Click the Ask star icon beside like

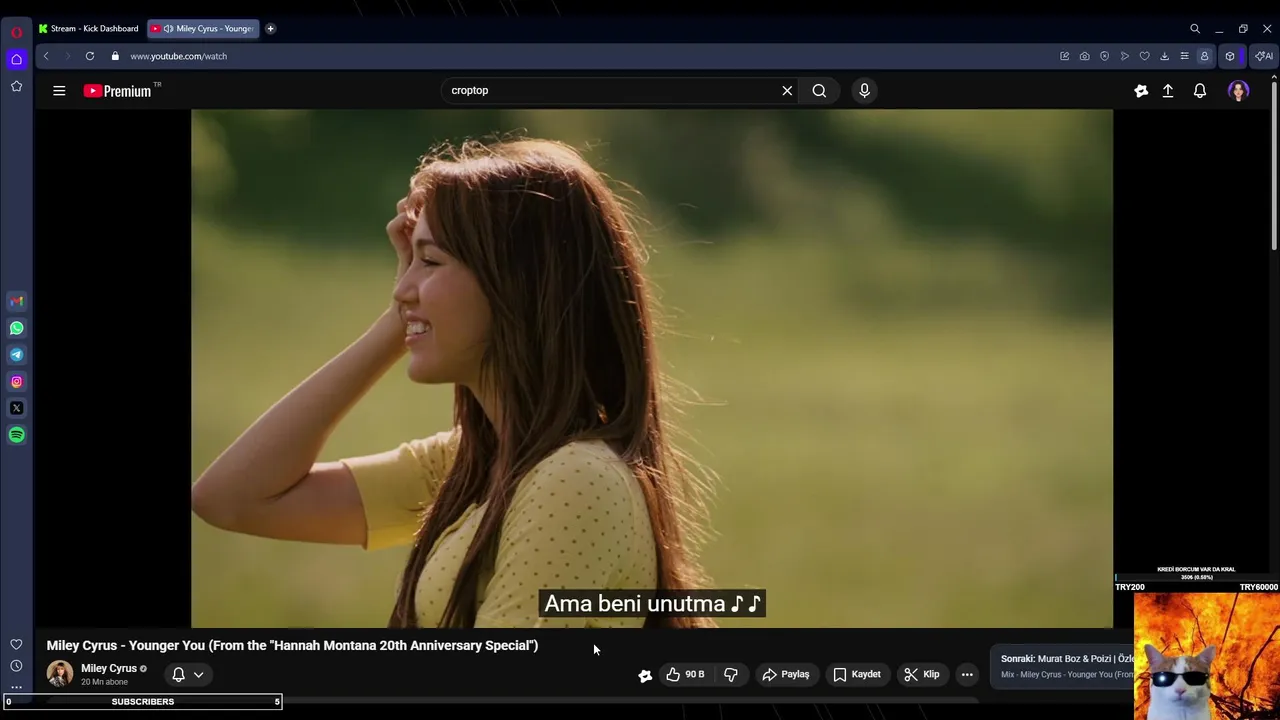coord(645,675)
